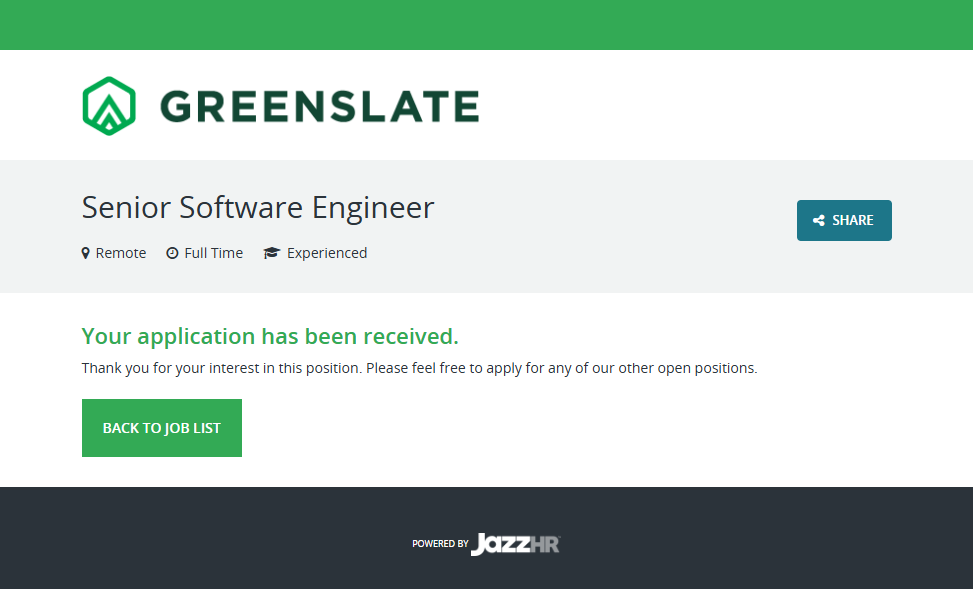
Task: Click the thank-you message paragraph
Action: 419,368
